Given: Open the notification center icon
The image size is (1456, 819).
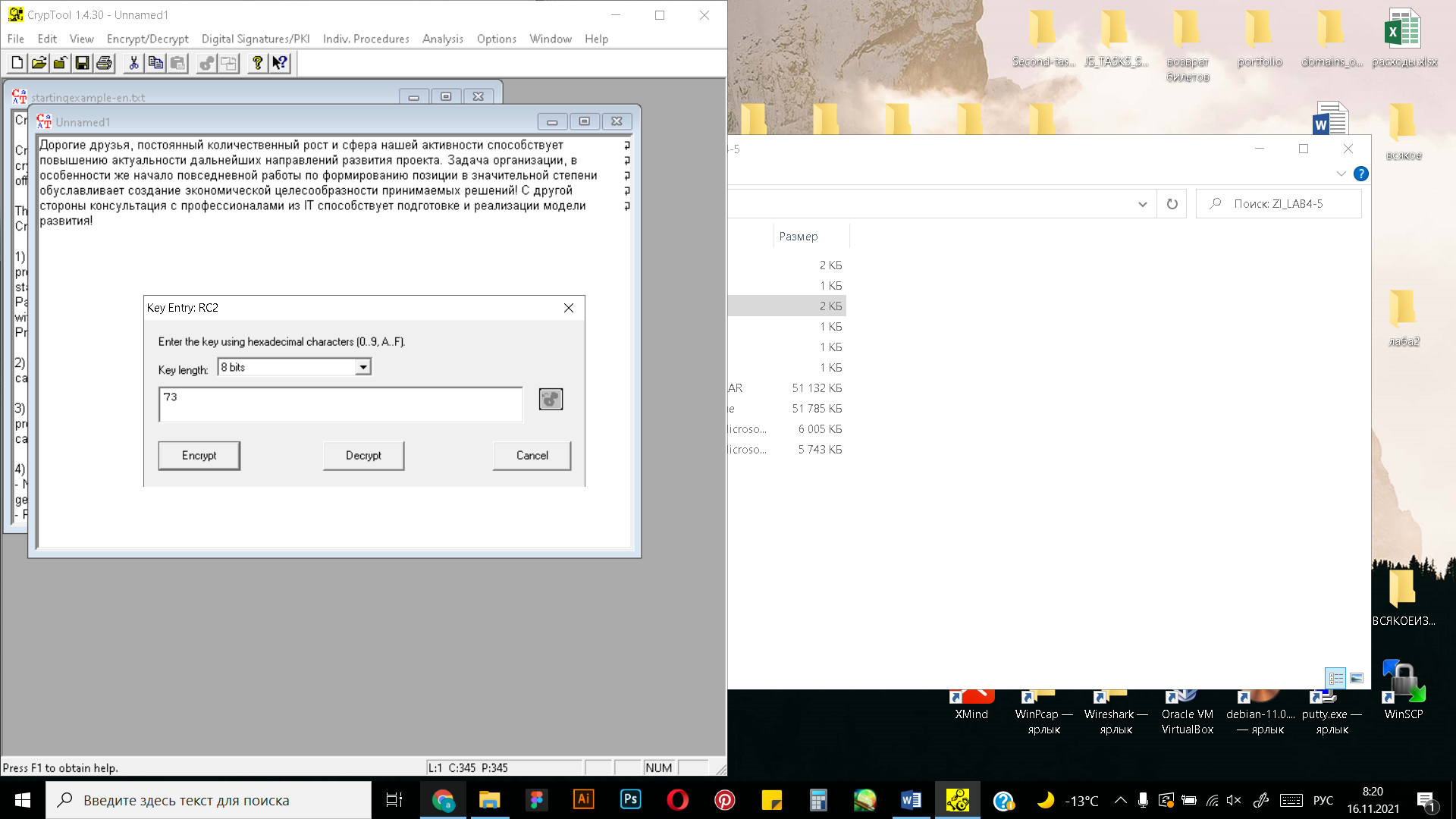Looking at the screenshot, I should (1426, 800).
